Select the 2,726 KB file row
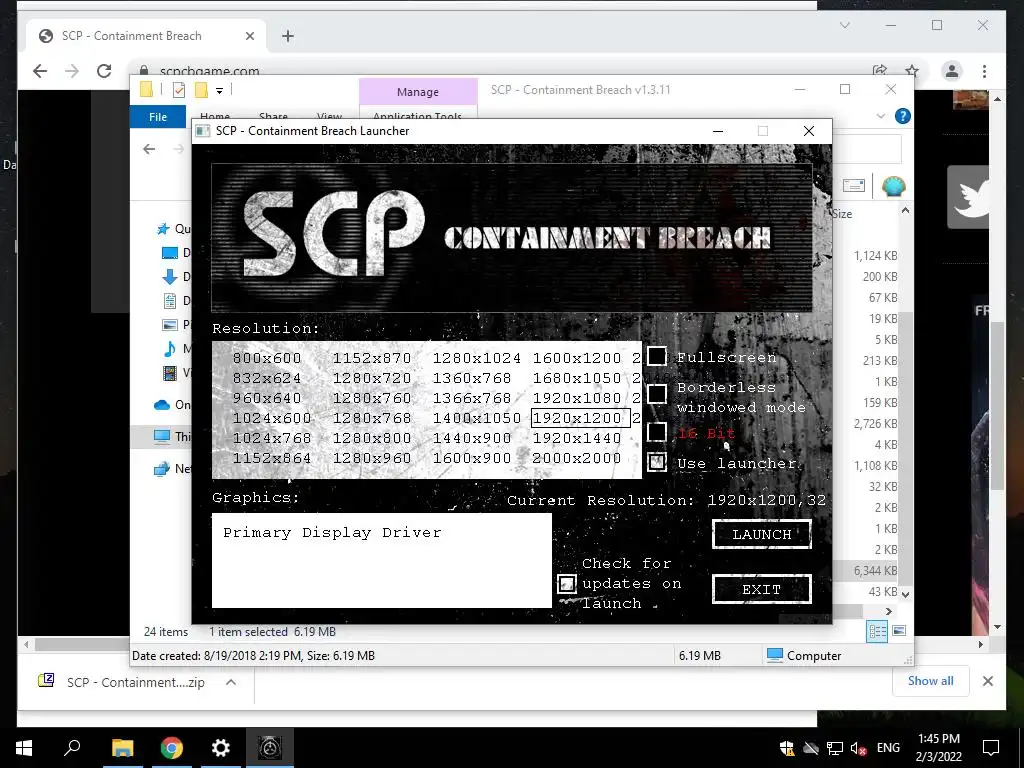This screenshot has height=768, width=1024. [875, 424]
